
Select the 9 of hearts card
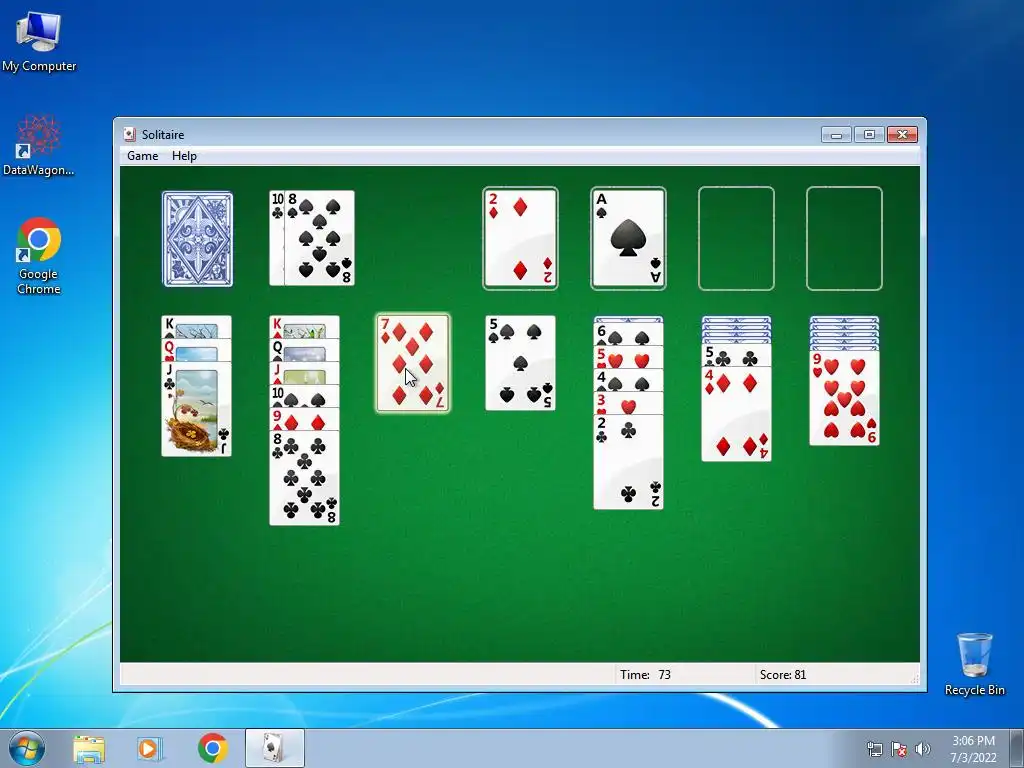point(844,398)
